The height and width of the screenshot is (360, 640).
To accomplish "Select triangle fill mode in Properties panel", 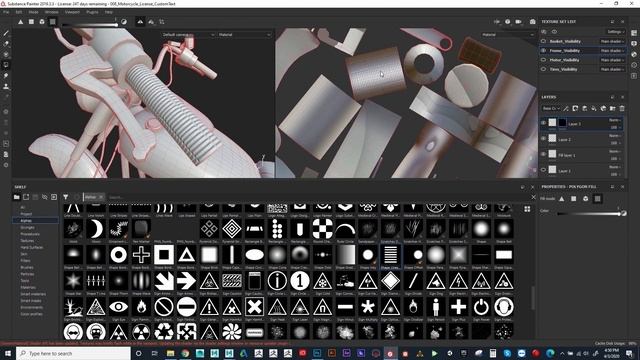I will pyautogui.click(x=562, y=199).
